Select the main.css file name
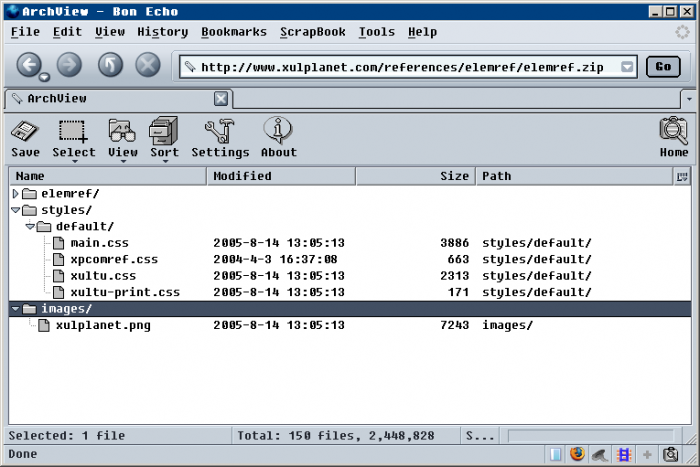Image resolution: width=700 pixels, height=467 pixels. [x=99, y=243]
